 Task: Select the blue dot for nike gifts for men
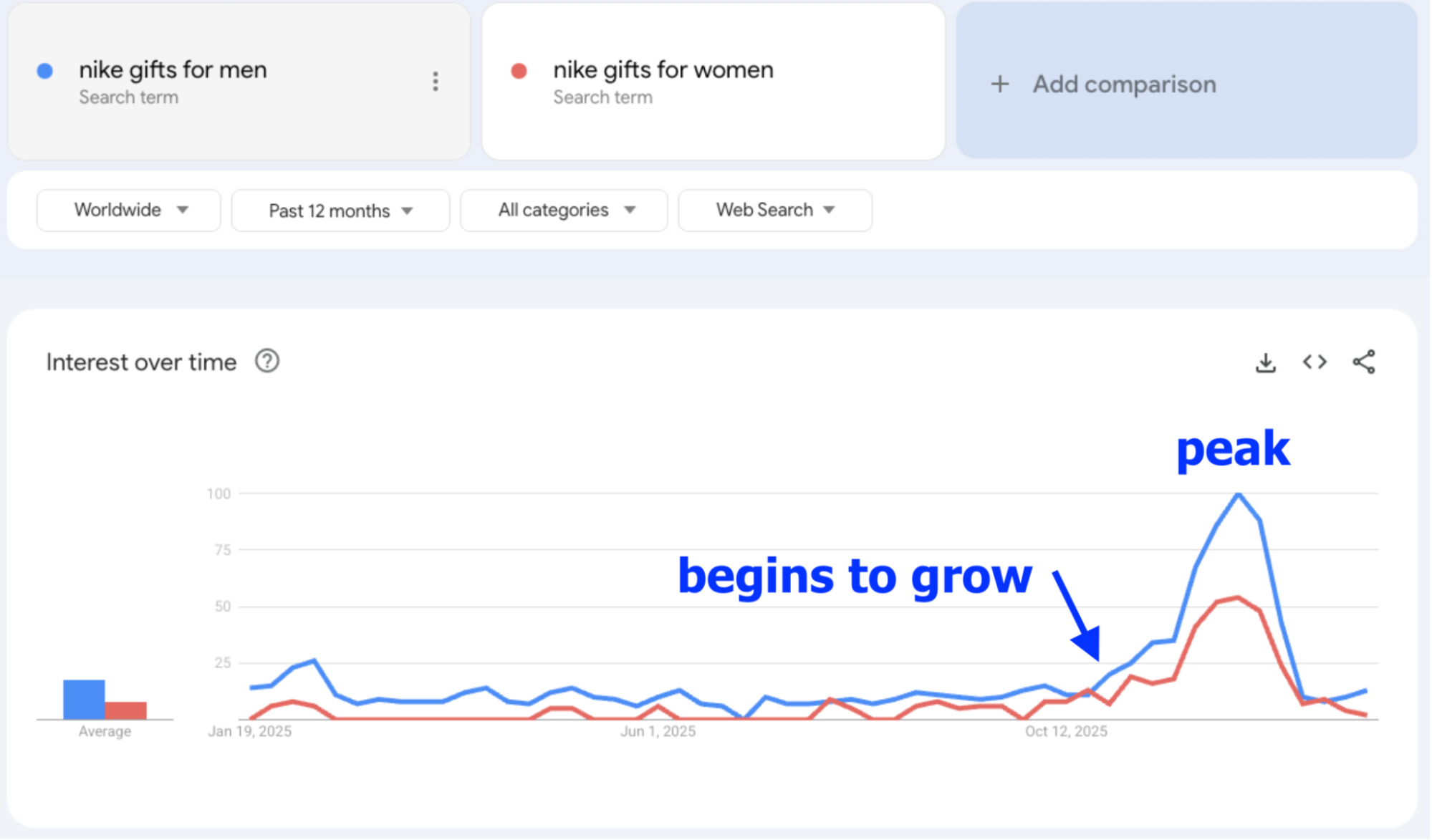point(44,69)
